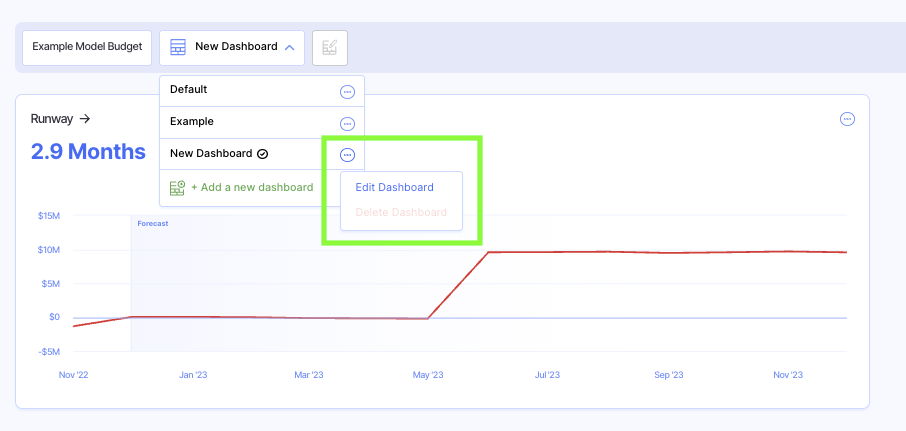Click the checkmark beside New Dashboard
This screenshot has height=431, width=906.
coord(262,154)
